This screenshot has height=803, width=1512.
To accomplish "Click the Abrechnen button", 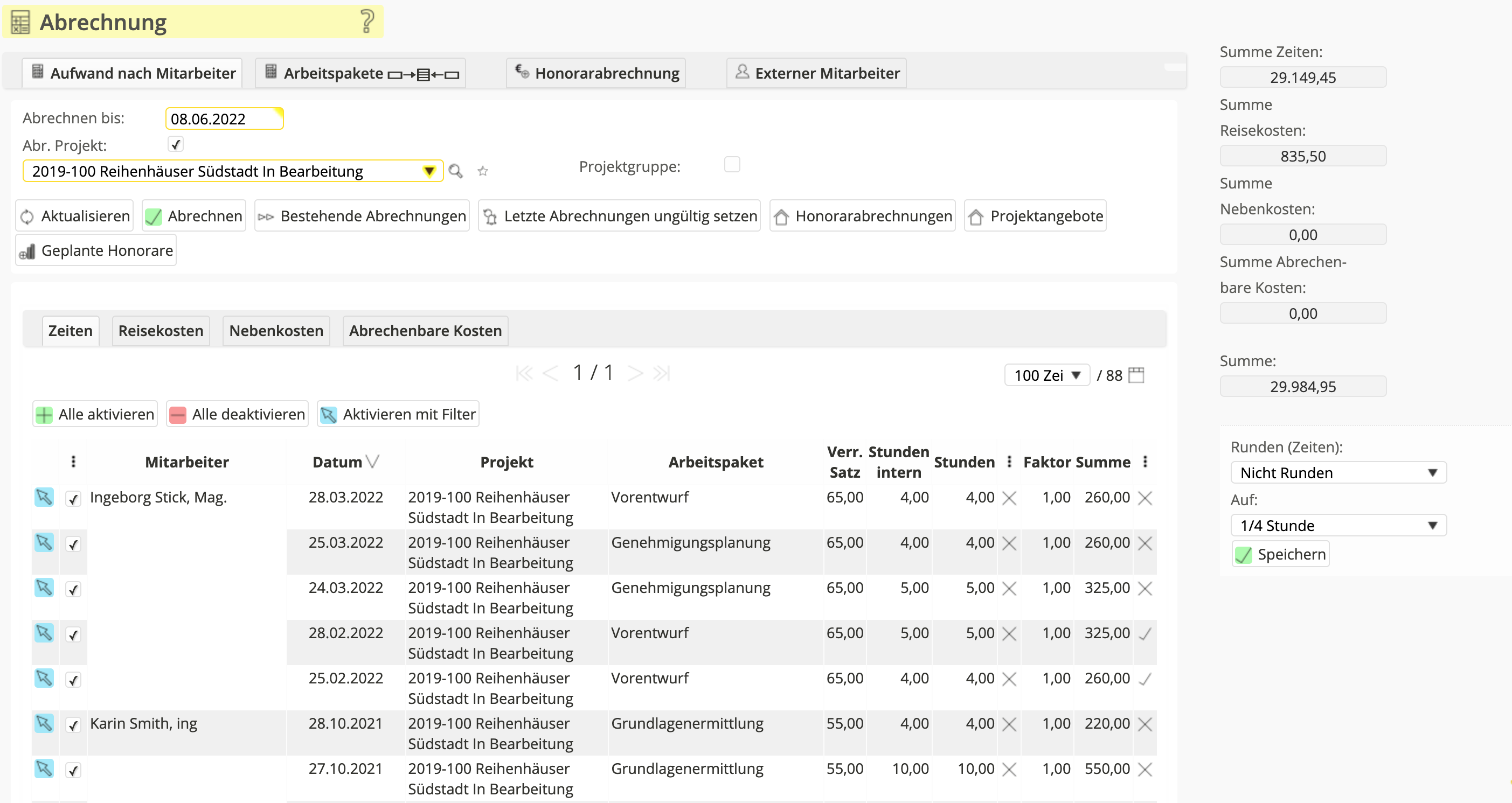I will 195,217.
